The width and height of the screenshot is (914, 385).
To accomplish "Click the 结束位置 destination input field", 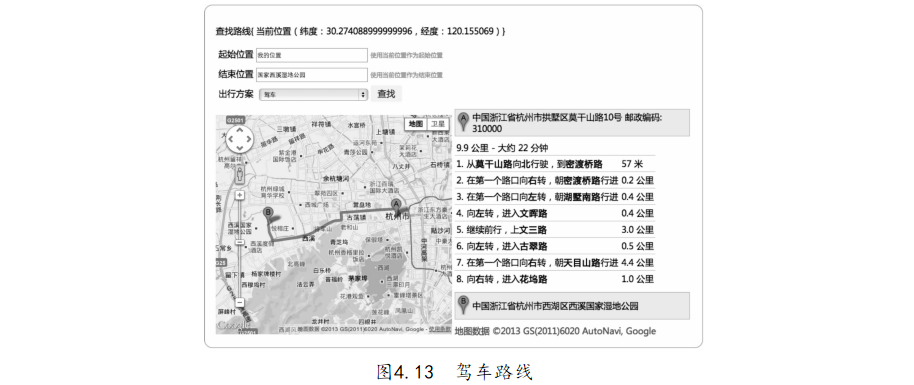I will click(312, 75).
